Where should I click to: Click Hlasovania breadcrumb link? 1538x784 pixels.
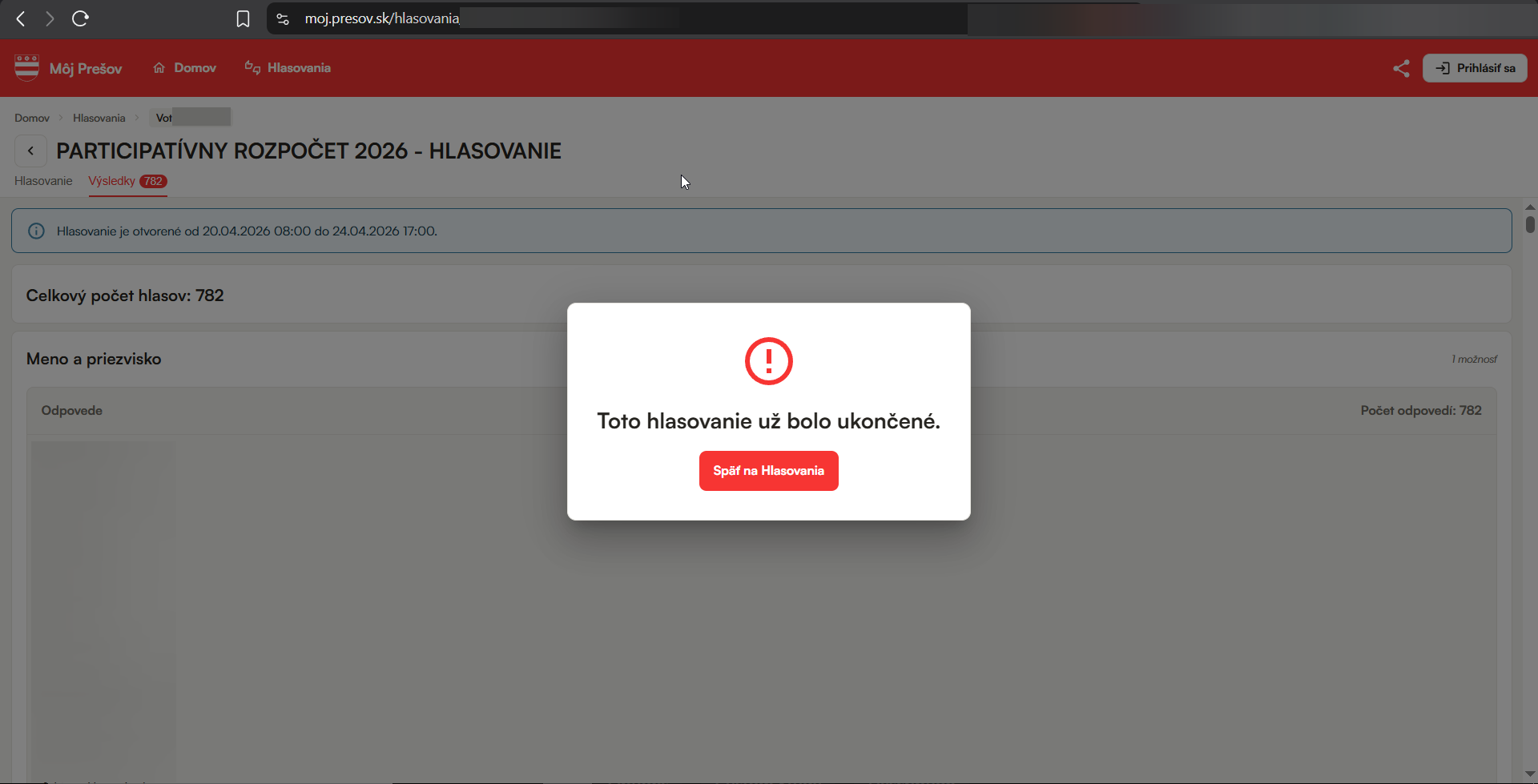tap(99, 118)
